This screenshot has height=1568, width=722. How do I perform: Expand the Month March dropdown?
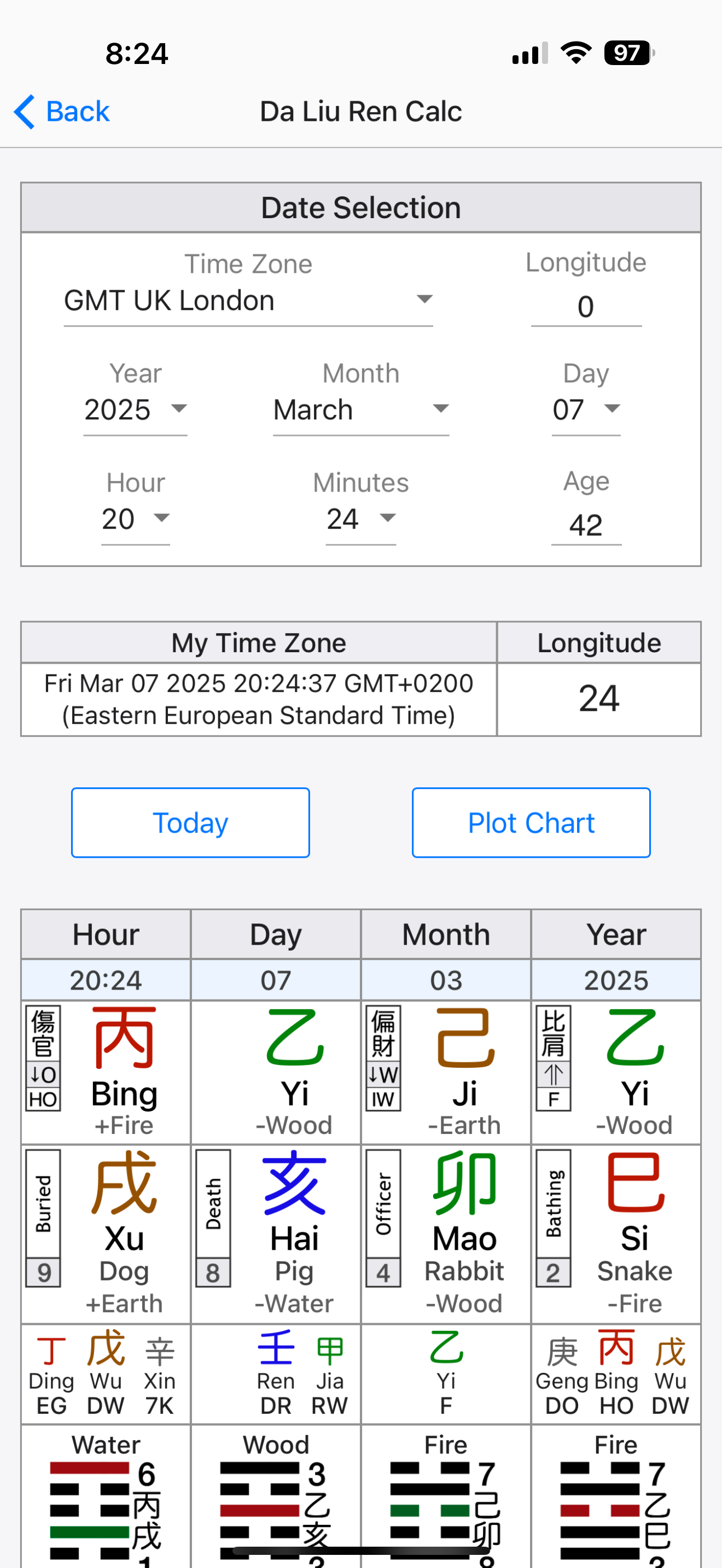coord(360,409)
